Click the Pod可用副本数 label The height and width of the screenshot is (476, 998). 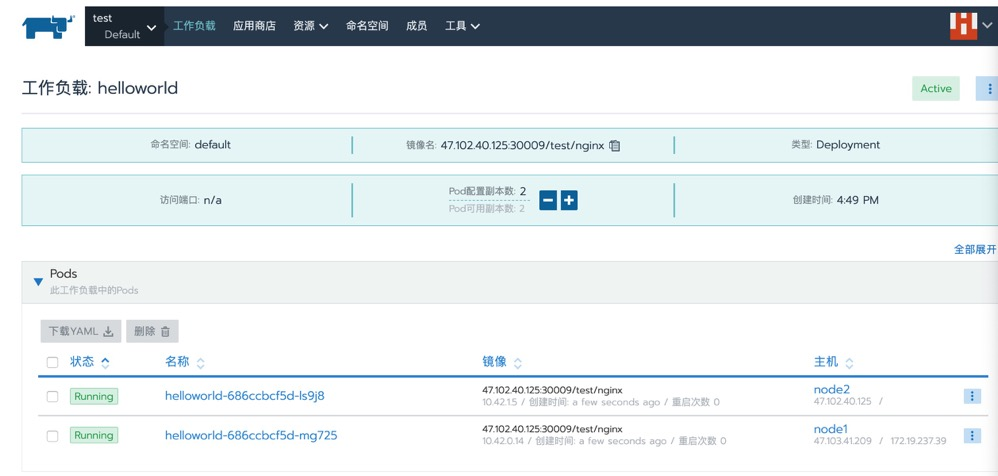coord(482,209)
